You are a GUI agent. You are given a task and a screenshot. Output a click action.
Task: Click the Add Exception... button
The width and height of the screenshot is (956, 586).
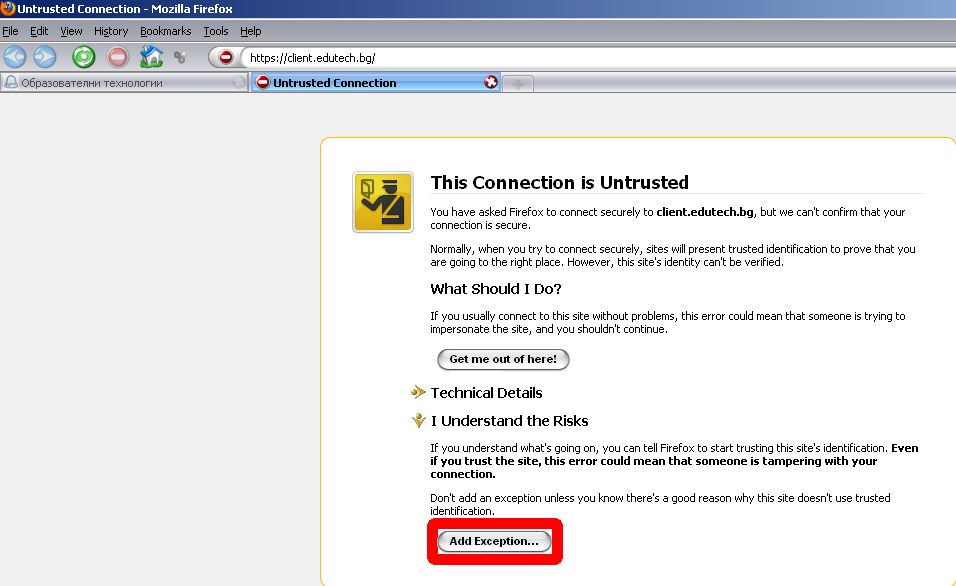(x=494, y=541)
